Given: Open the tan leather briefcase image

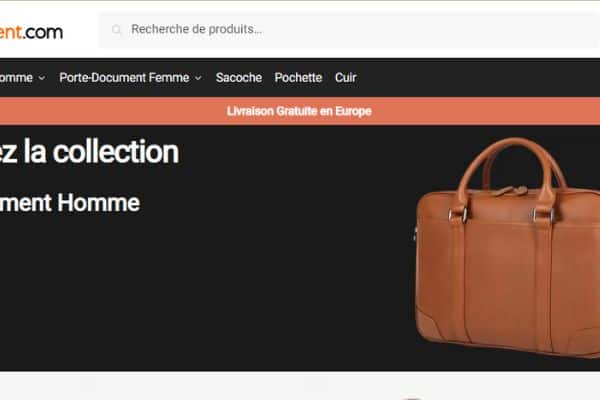Looking at the screenshot, I should point(507,248).
